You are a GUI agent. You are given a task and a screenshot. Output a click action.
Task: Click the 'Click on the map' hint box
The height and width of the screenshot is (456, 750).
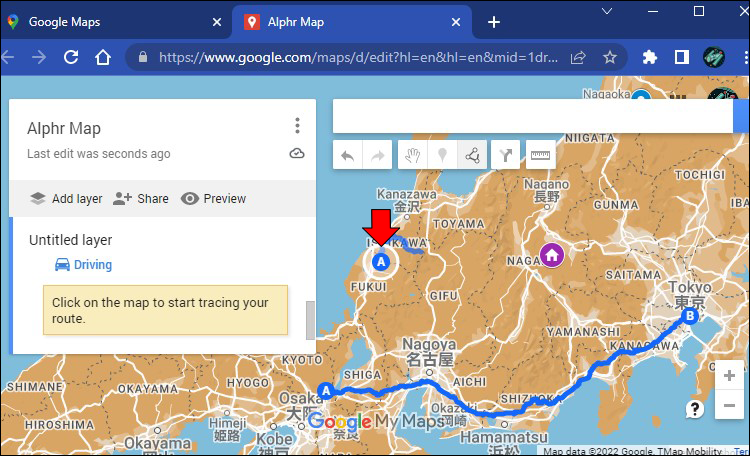point(165,310)
